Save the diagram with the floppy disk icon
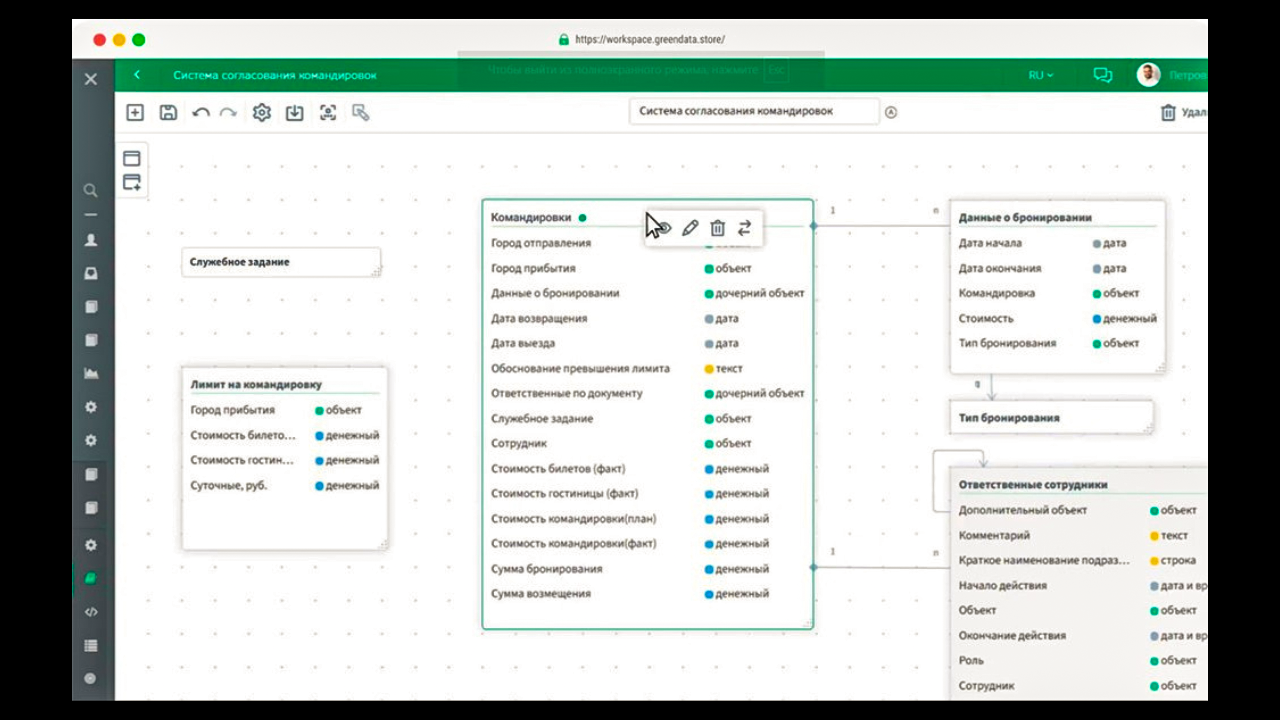Screen dimensions: 1280x720 point(168,113)
